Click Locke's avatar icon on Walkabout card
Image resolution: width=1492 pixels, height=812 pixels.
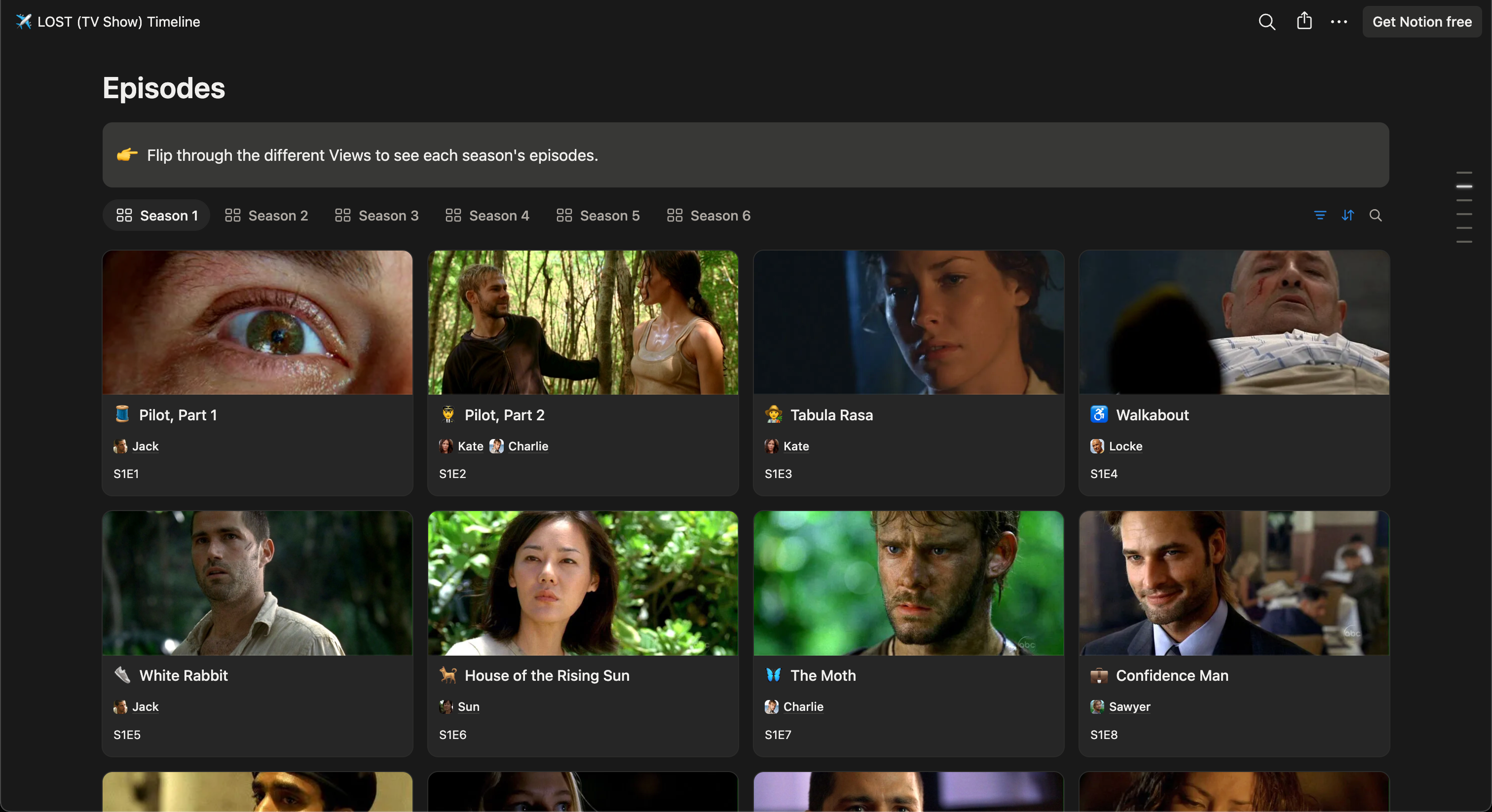point(1097,446)
